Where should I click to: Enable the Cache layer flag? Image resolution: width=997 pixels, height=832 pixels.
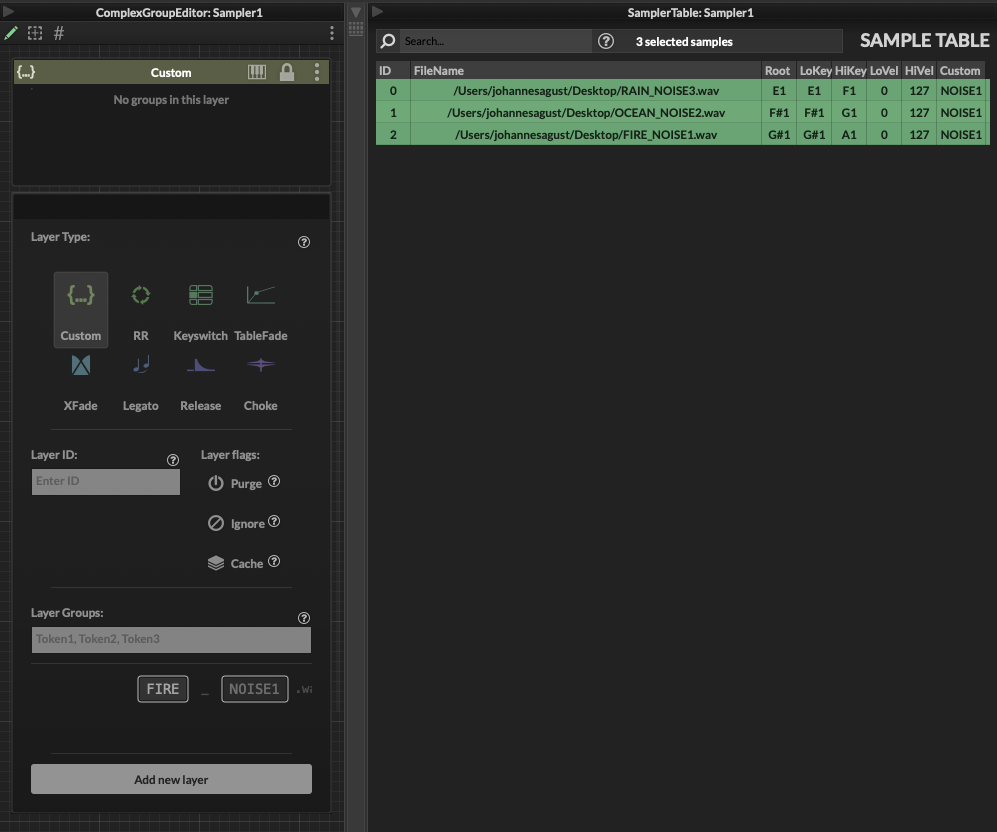(216, 563)
